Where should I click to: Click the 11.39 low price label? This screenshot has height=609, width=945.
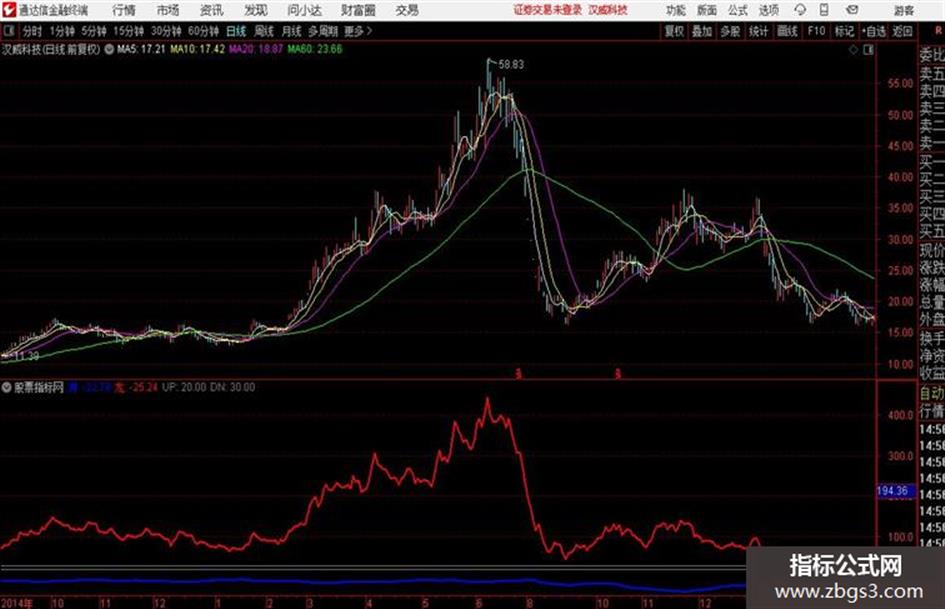click(27, 356)
